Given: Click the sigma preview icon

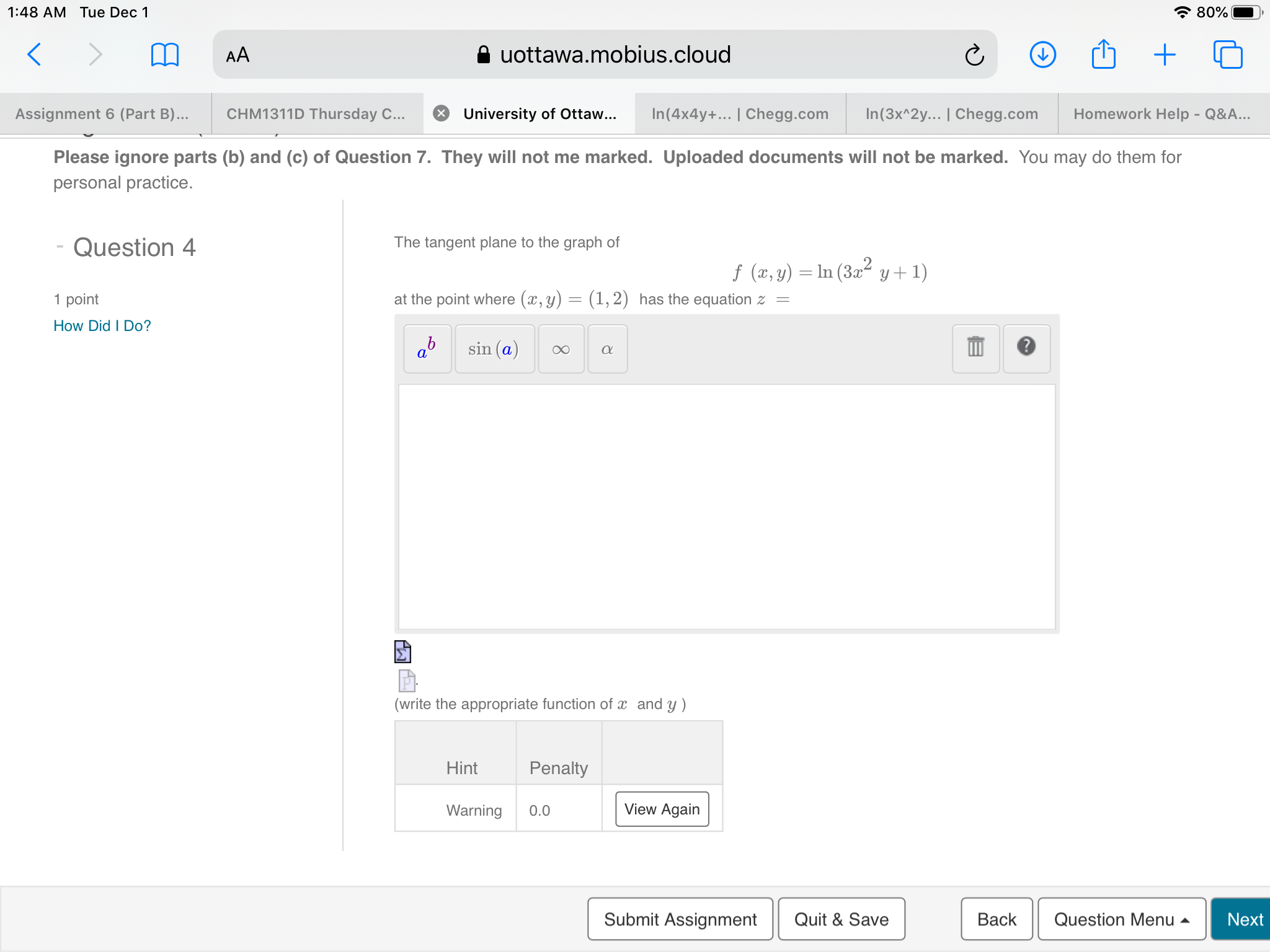Looking at the screenshot, I should 402,651.
